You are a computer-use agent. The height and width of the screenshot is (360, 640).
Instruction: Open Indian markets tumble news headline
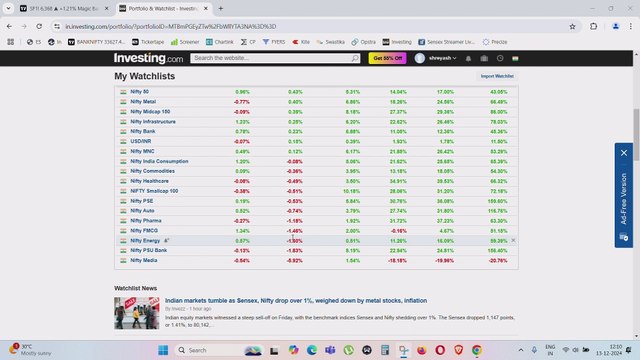pyautogui.click(x=296, y=300)
